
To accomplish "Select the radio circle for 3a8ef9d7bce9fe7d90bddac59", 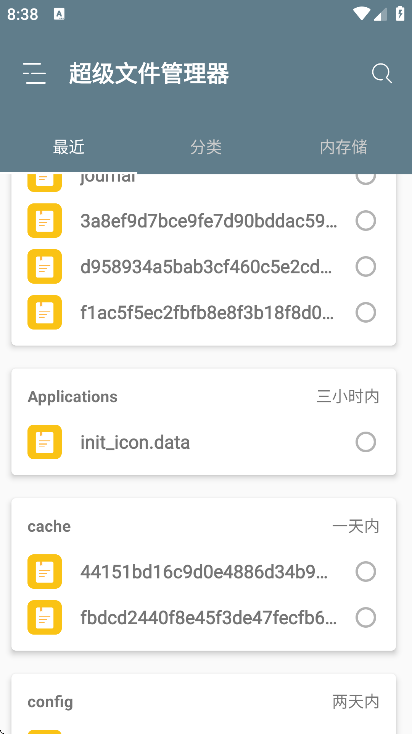I will pyautogui.click(x=366, y=220).
